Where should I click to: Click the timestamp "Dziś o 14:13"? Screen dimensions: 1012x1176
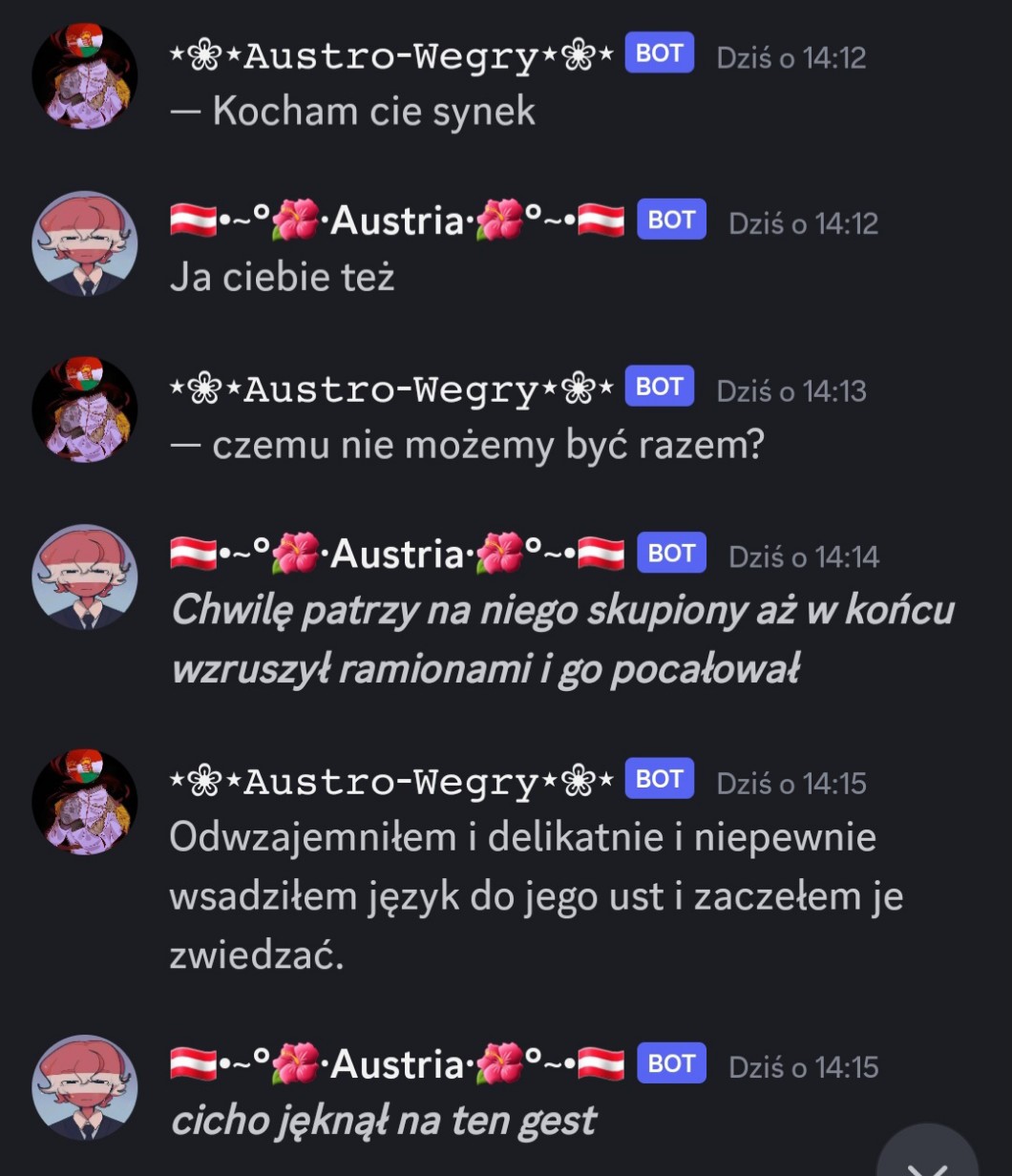coord(791,390)
